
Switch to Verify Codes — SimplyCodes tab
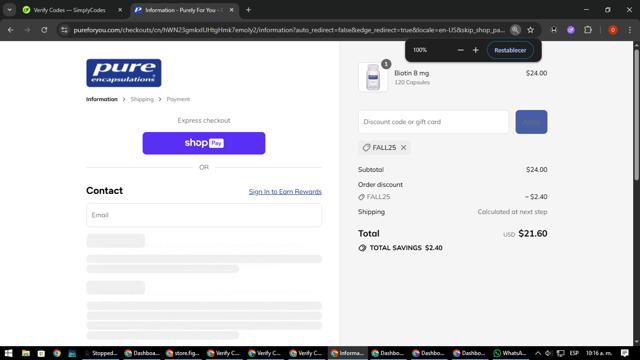69,10
